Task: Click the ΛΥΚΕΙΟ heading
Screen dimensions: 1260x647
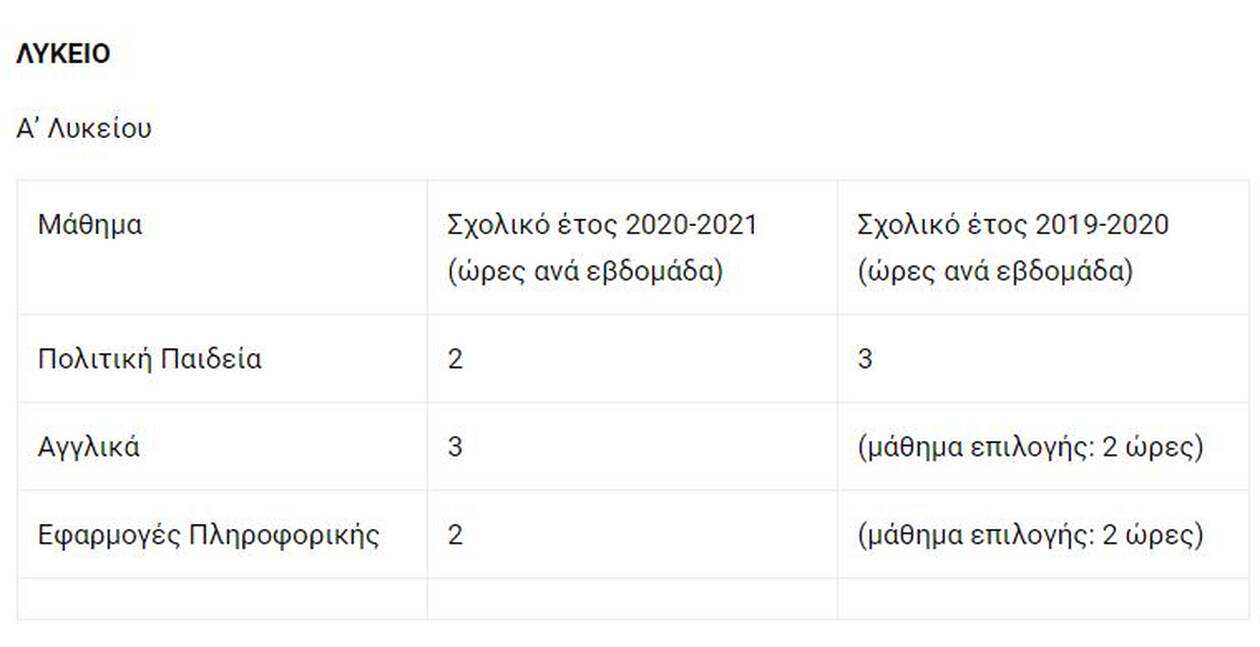Action: coord(63,54)
